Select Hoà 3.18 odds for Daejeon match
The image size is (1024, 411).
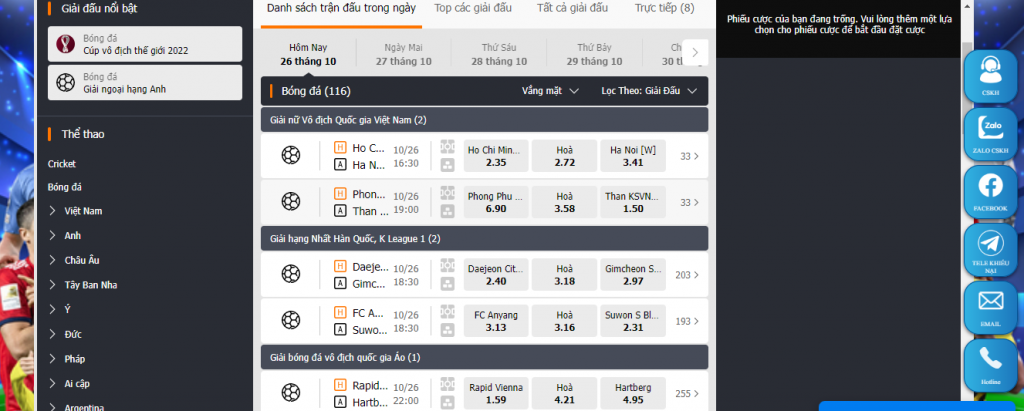tap(565, 274)
